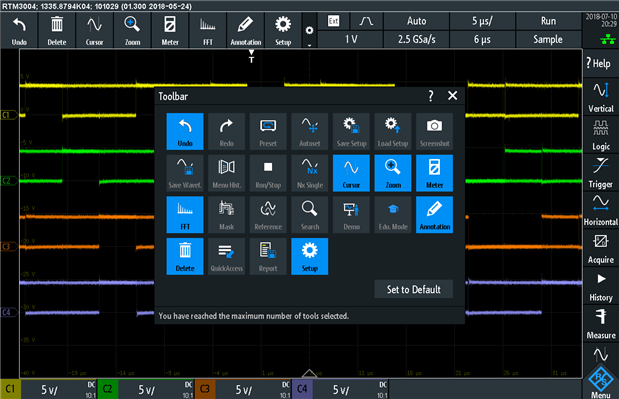Toggle the Undo tool in Toolbar dialog
The height and width of the screenshot is (399, 619).
pyautogui.click(x=185, y=131)
